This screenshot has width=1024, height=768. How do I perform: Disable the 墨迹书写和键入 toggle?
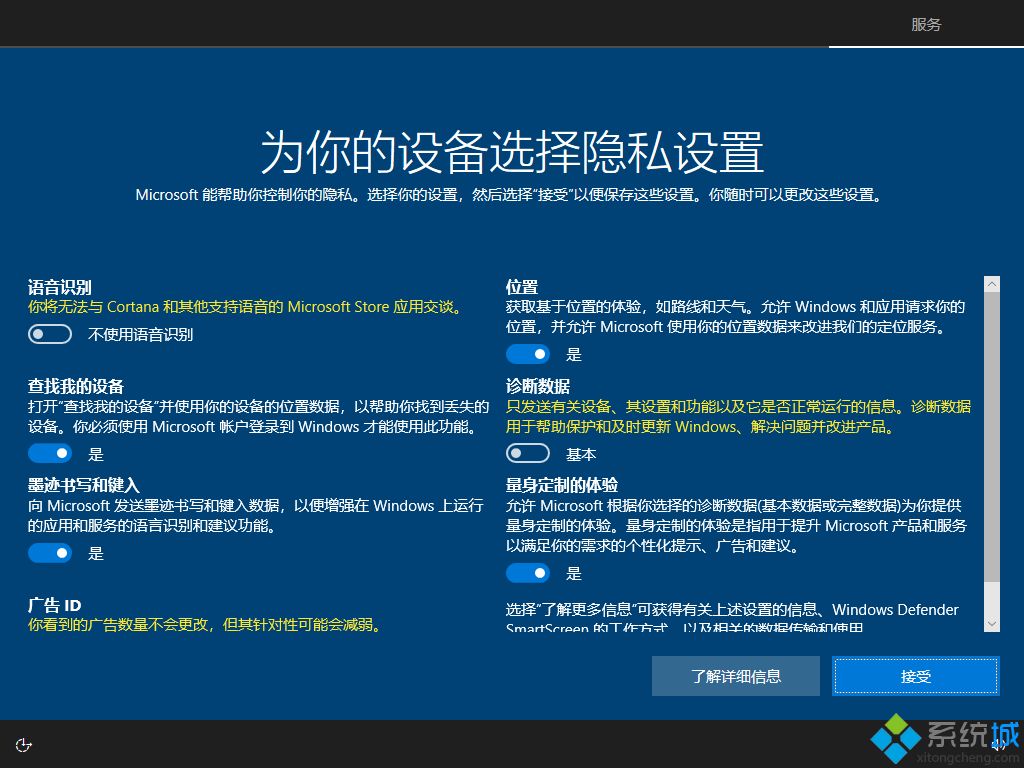click(50, 553)
